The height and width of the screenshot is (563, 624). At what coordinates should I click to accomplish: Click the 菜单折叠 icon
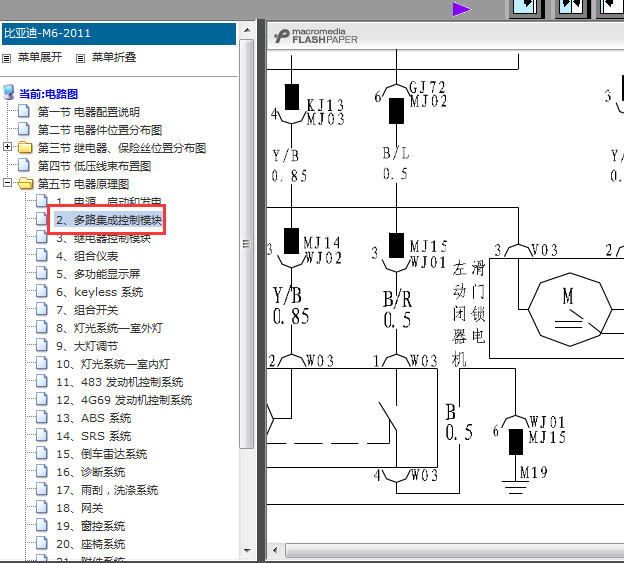[x=80, y=58]
